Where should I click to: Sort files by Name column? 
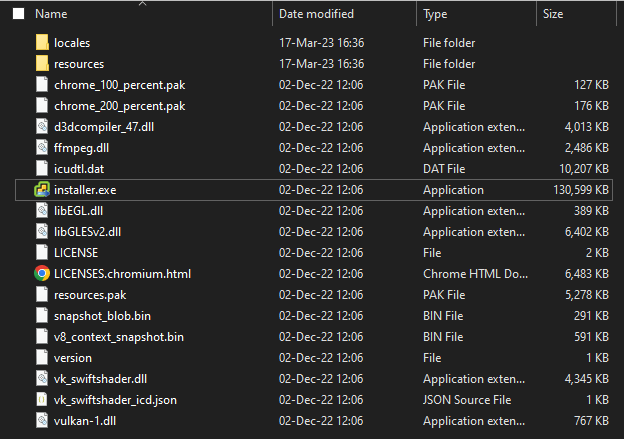pyautogui.click(x=51, y=14)
